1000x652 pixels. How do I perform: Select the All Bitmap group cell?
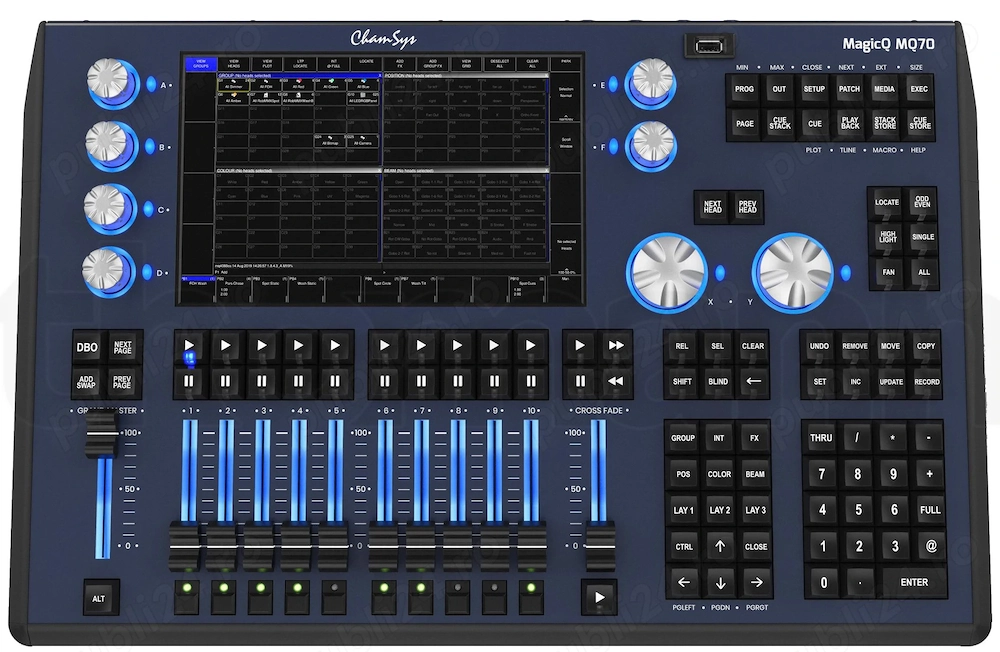click(x=330, y=140)
